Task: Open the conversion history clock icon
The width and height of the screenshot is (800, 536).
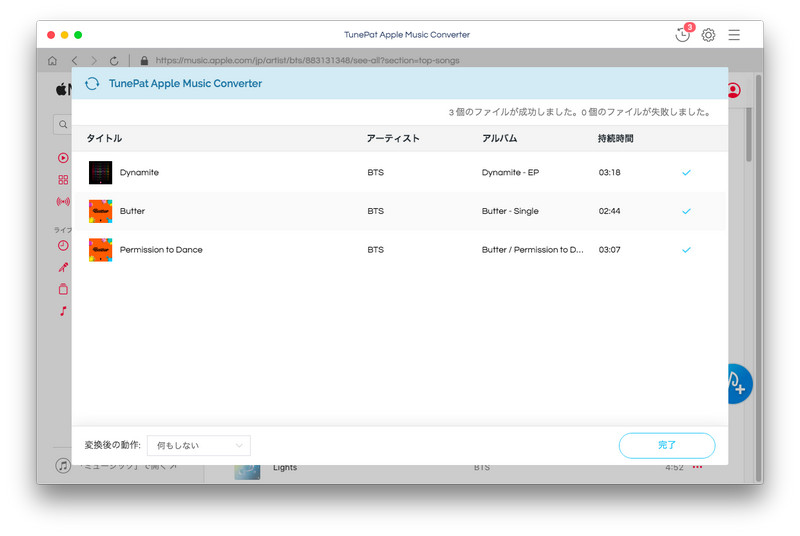Action: [682, 35]
